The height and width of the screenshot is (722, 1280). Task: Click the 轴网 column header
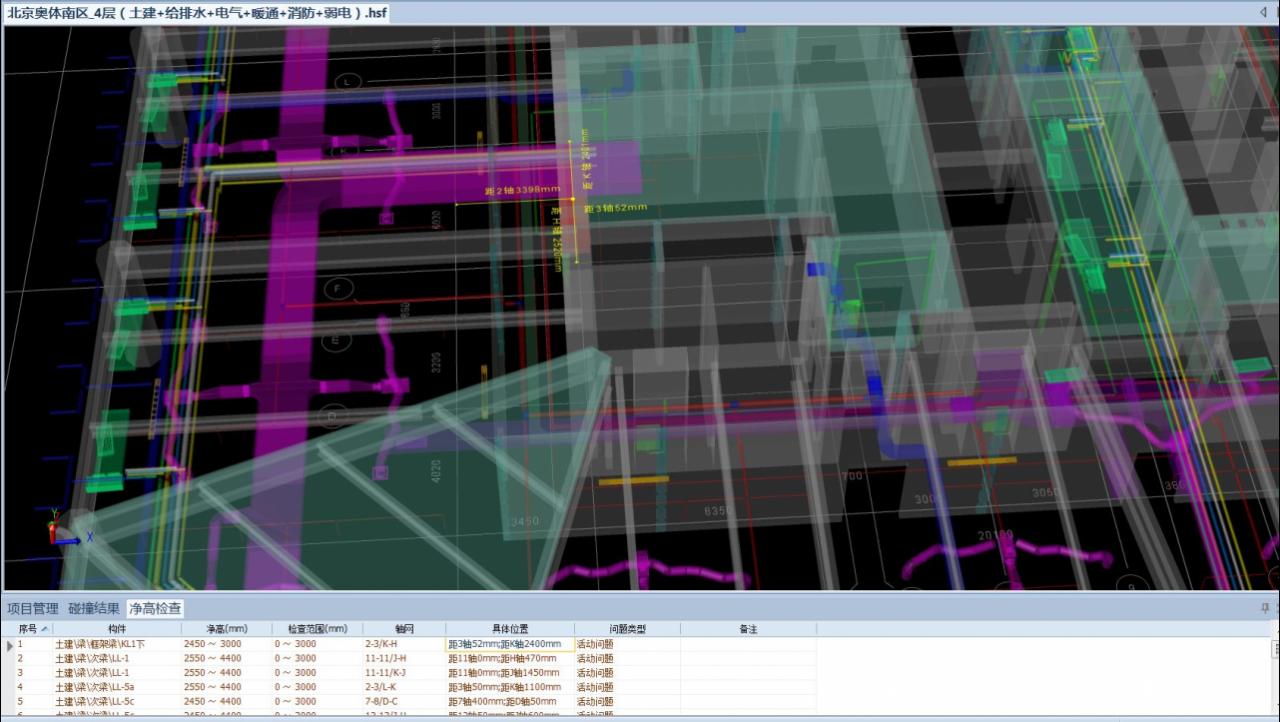(x=404, y=629)
